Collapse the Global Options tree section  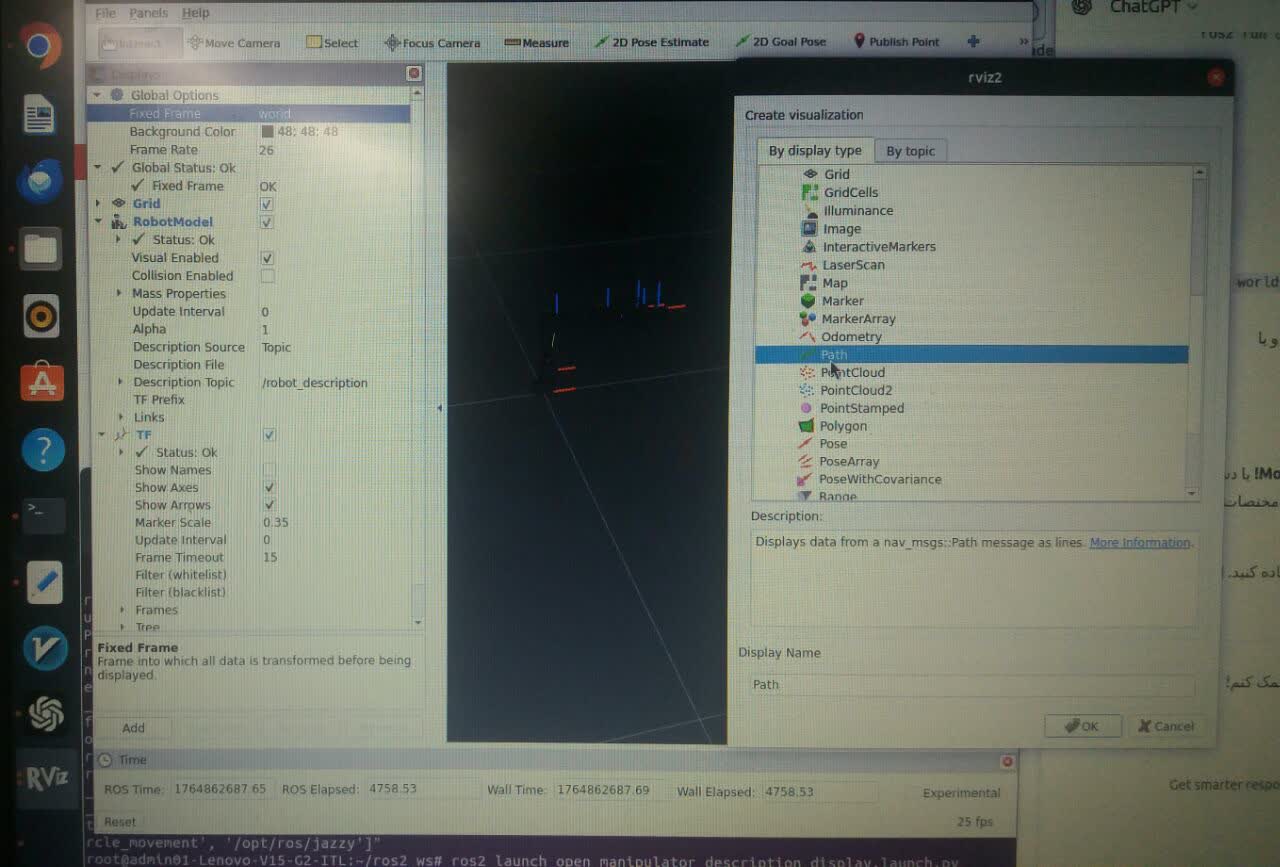(97, 95)
